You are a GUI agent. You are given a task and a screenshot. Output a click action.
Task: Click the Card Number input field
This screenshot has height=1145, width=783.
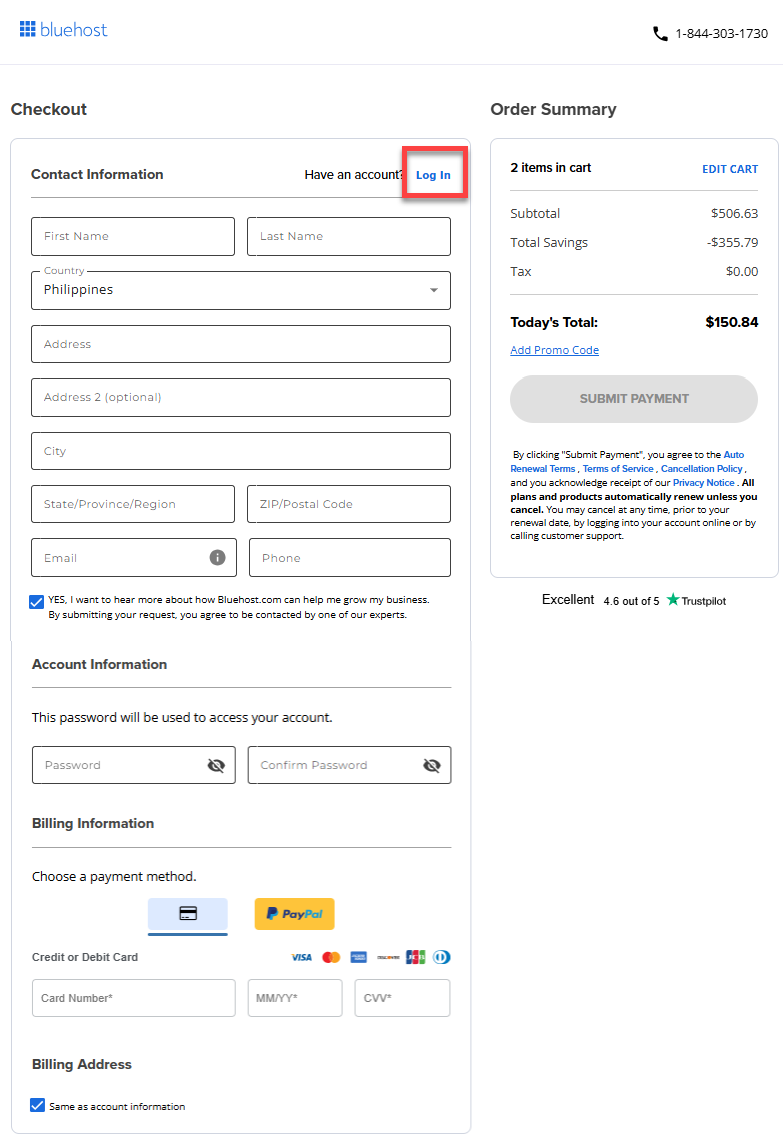pyautogui.click(x=133, y=997)
